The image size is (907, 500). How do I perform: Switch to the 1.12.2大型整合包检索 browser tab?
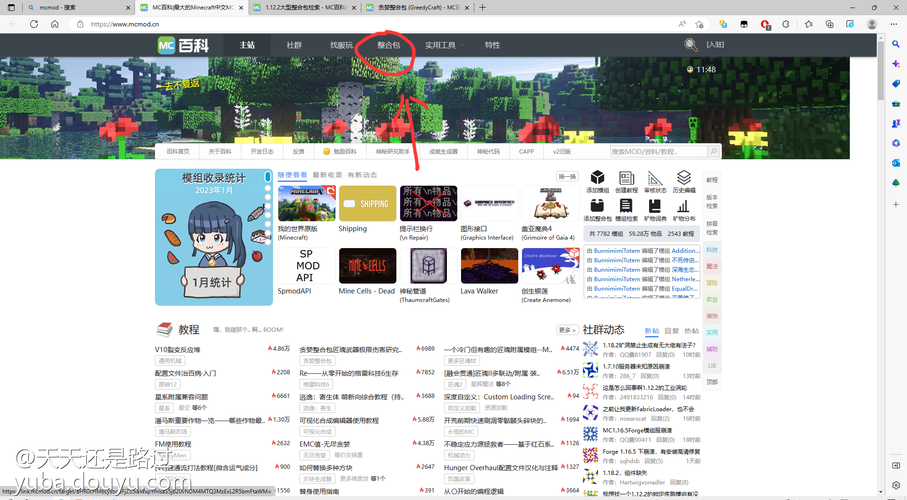coord(305,8)
